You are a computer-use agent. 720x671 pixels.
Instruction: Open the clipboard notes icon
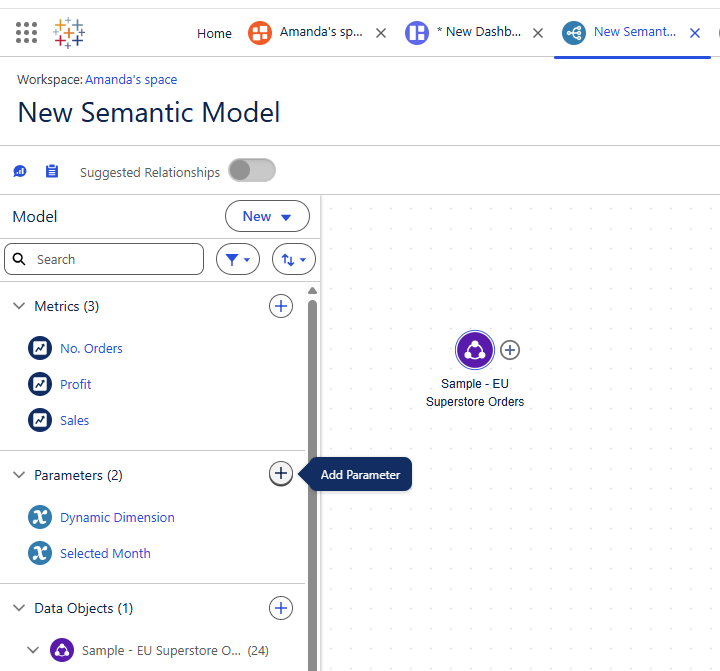click(x=52, y=171)
